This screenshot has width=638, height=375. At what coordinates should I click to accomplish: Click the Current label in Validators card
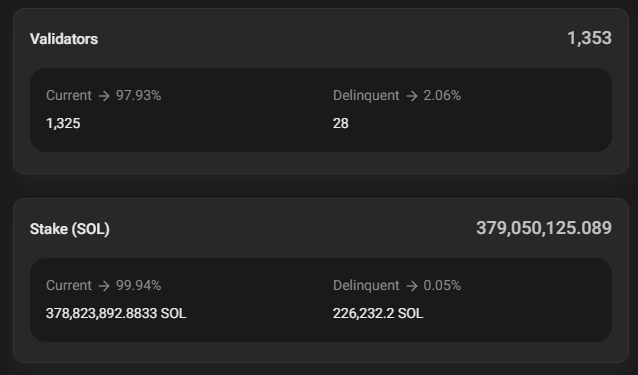point(69,96)
